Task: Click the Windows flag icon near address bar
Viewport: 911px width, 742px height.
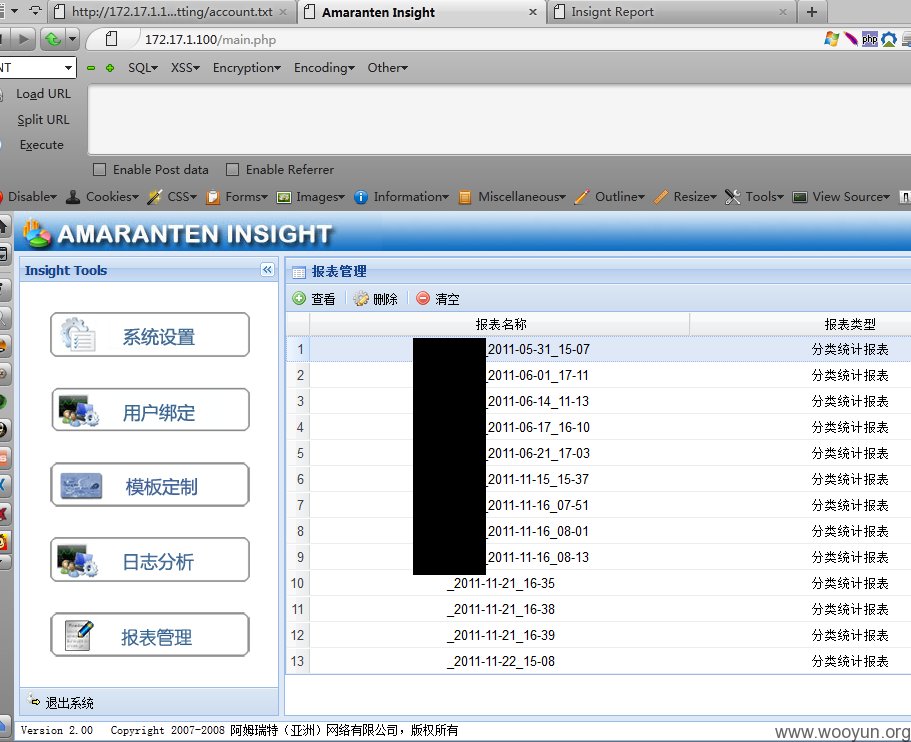Action: click(x=831, y=40)
